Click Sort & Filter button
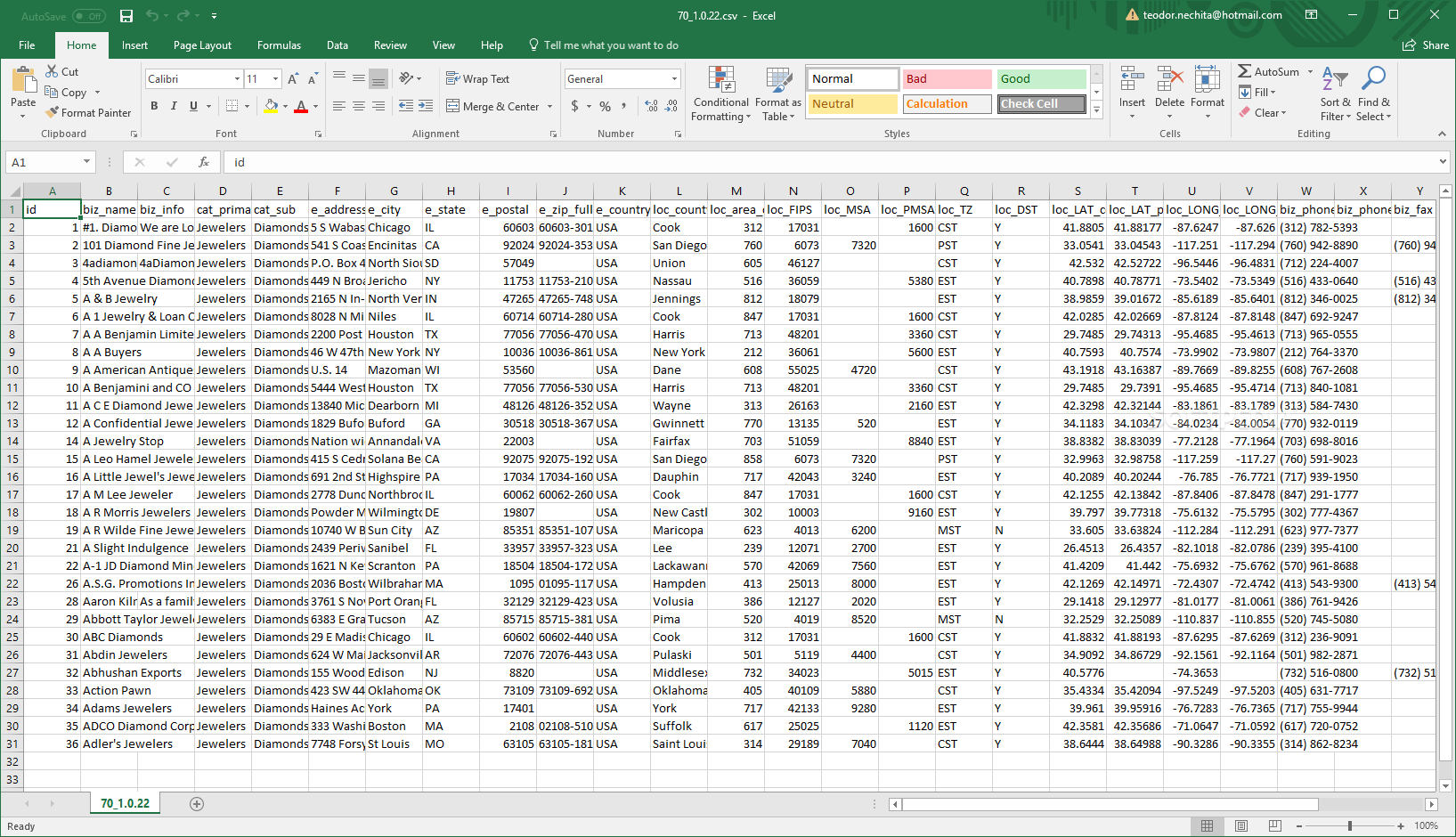Viewport: 1456px width, 837px height. click(1335, 93)
